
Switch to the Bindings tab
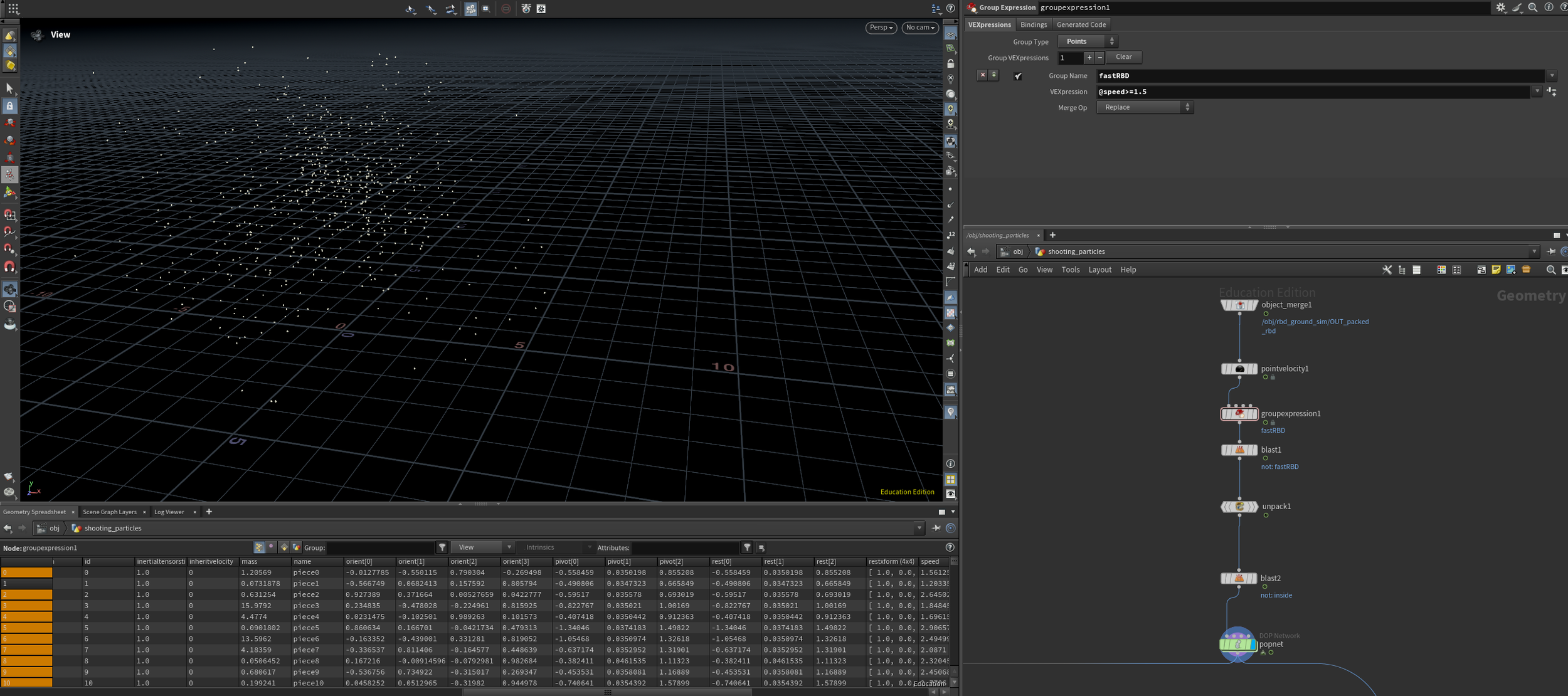coord(1033,24)
